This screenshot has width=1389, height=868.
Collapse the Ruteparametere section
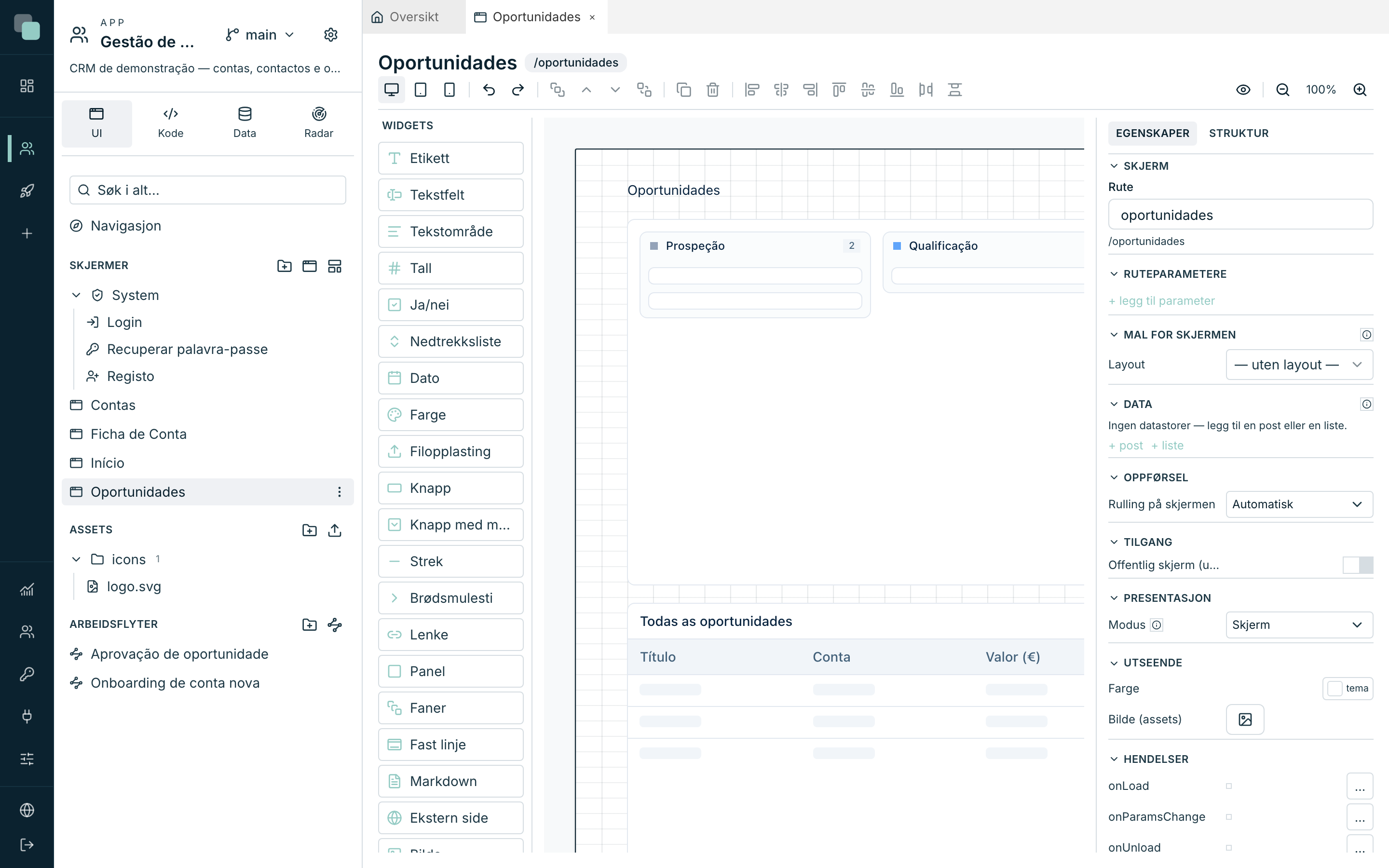pyautogui.click(x=1114, y=274)
